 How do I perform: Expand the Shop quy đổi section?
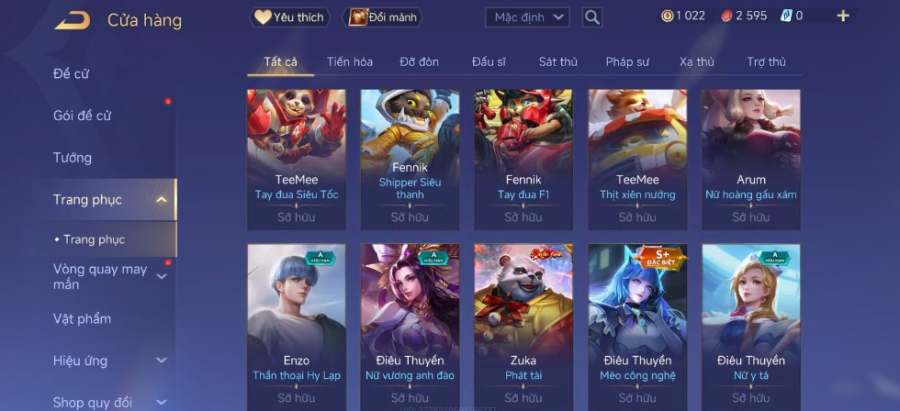(x=162, y=402)
